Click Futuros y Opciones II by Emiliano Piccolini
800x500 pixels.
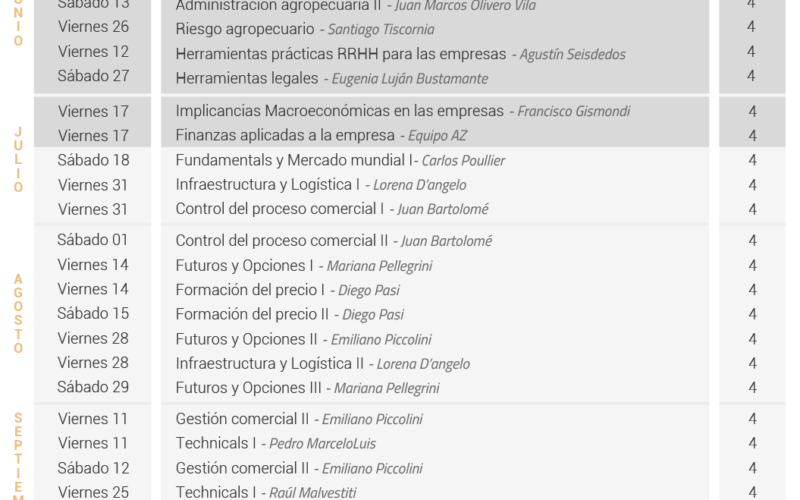click(303, 339)
